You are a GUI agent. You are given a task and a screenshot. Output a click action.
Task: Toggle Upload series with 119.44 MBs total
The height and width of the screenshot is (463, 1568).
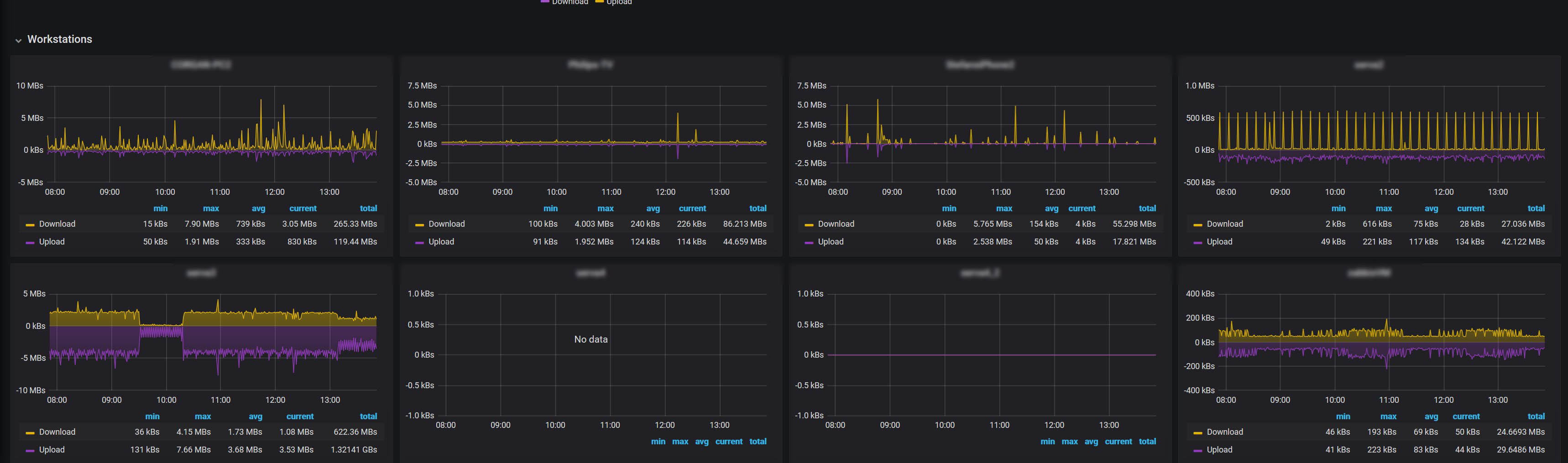(52, 242)
